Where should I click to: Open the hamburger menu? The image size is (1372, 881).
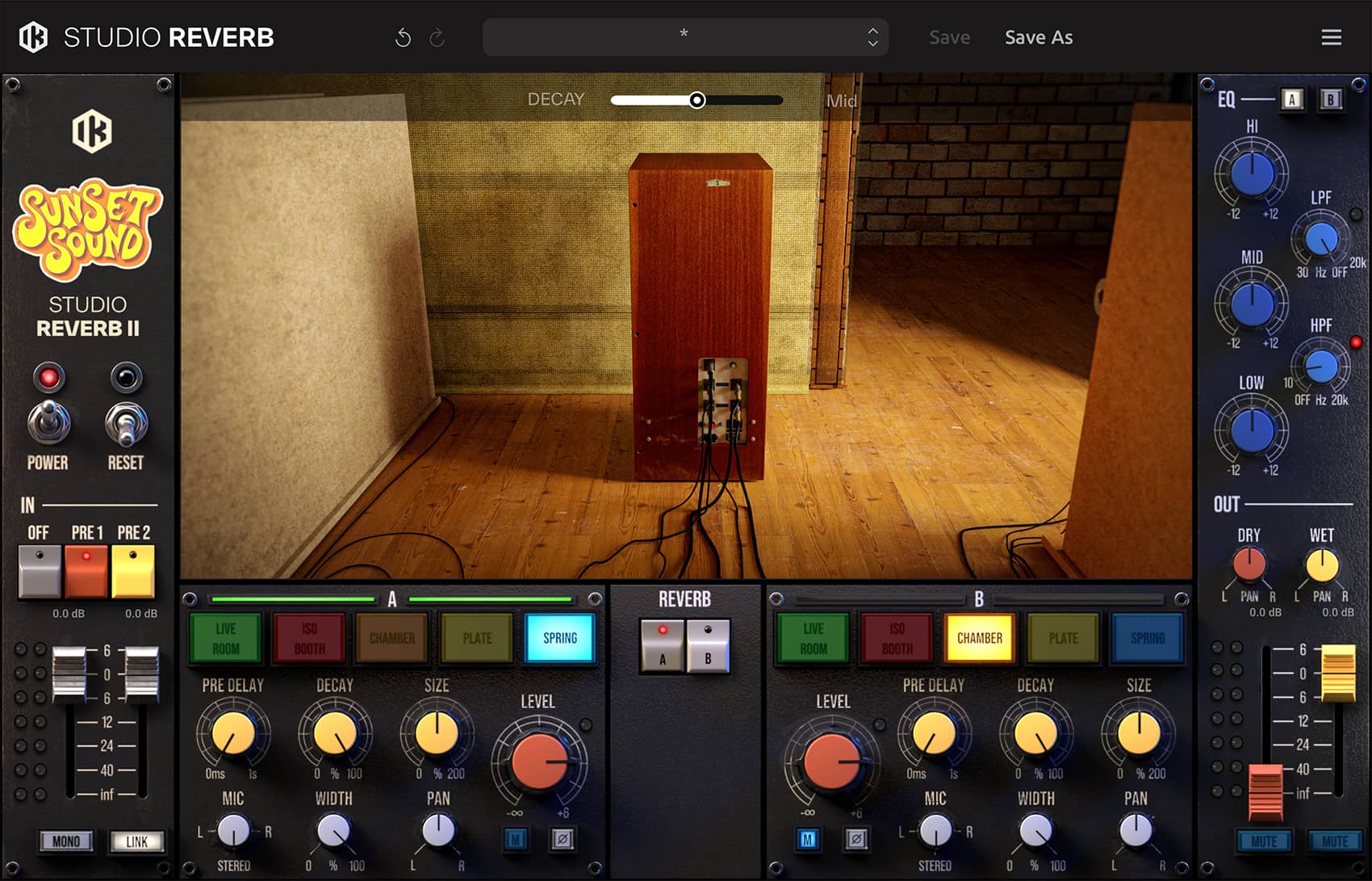(x=1331, y=37)
